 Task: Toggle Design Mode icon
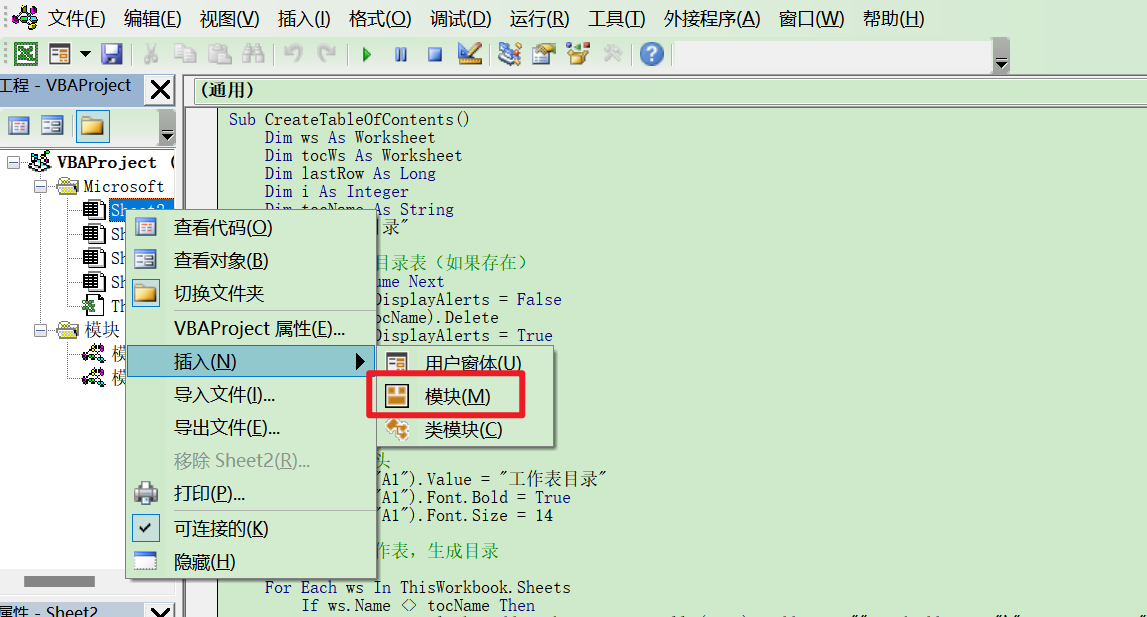coord(469,54)
